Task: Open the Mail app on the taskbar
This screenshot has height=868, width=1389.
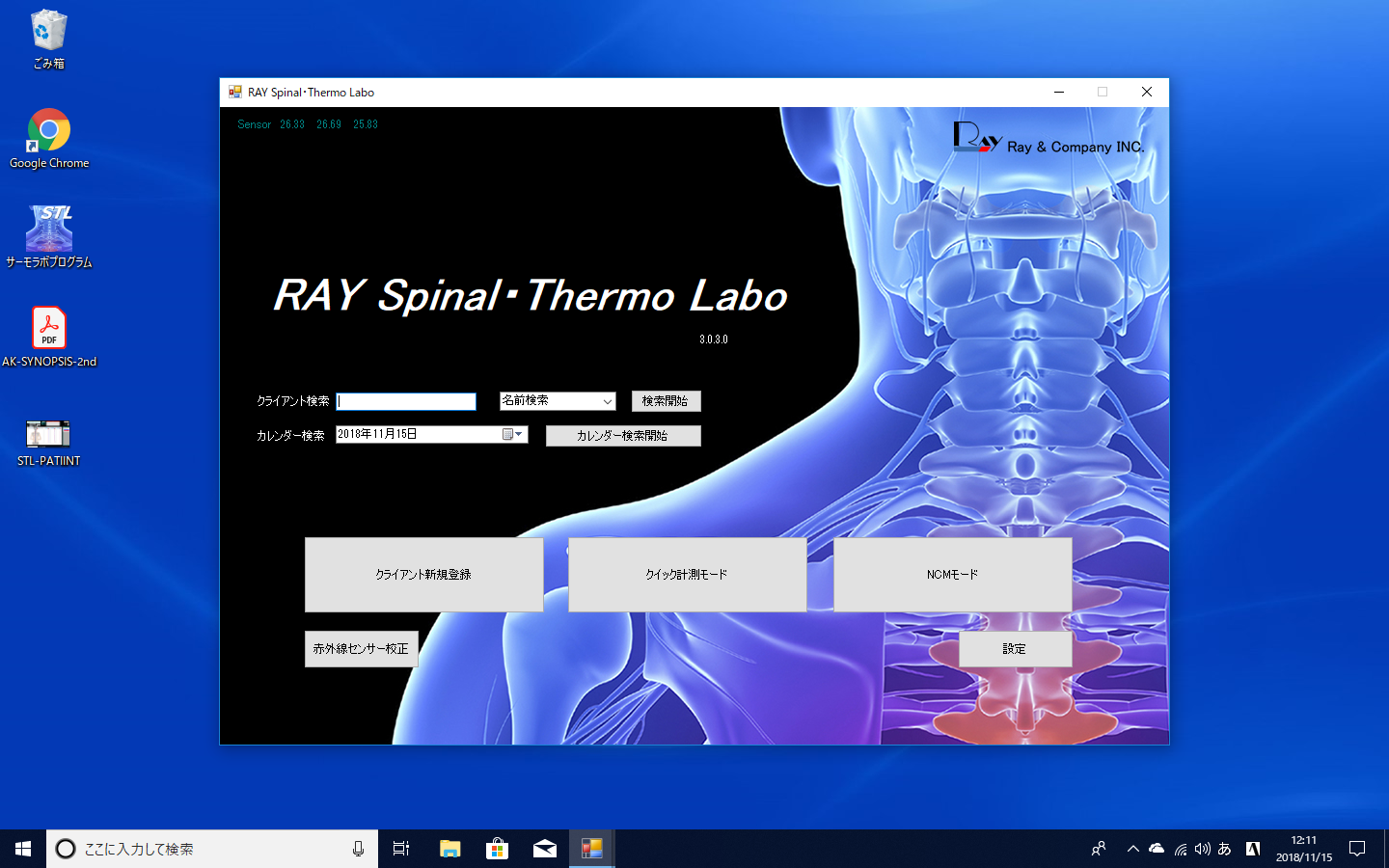Action: pos(545,849)
